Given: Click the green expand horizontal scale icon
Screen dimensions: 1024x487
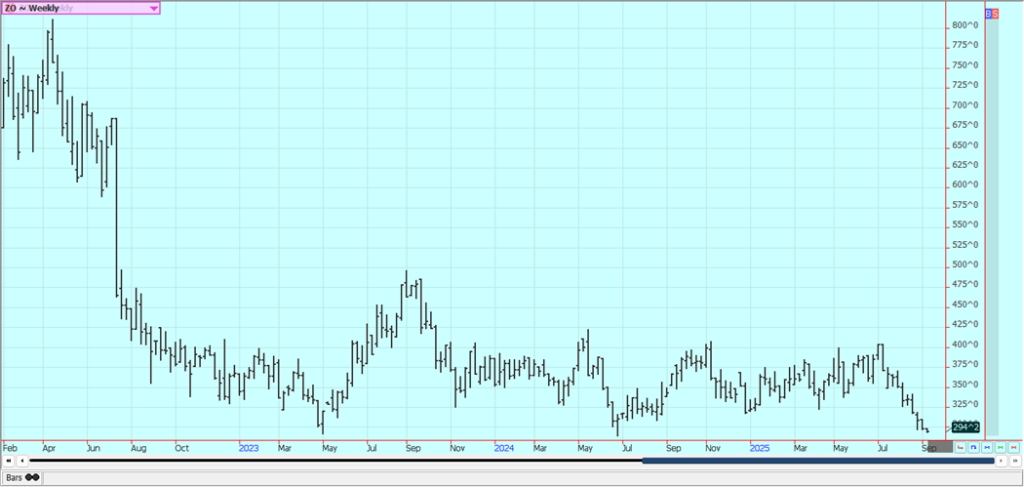Looking at the screenshot, I should pyautogui.click(x=1000, y=447).
